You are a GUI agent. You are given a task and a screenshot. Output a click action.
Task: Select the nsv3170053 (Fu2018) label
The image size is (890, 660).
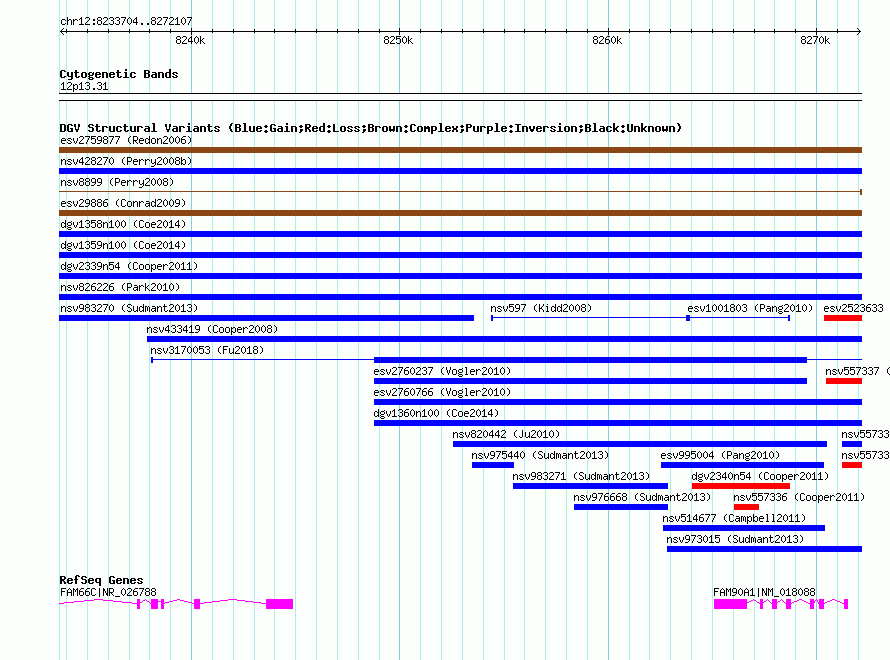coord(207,350)
